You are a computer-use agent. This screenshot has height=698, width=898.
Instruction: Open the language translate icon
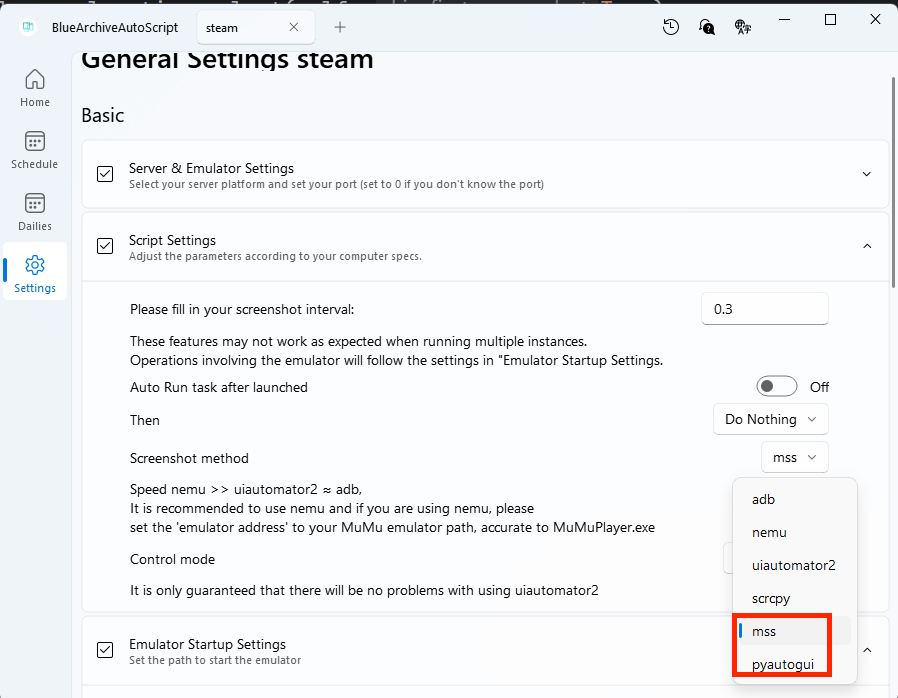click(x=743, y=27)
